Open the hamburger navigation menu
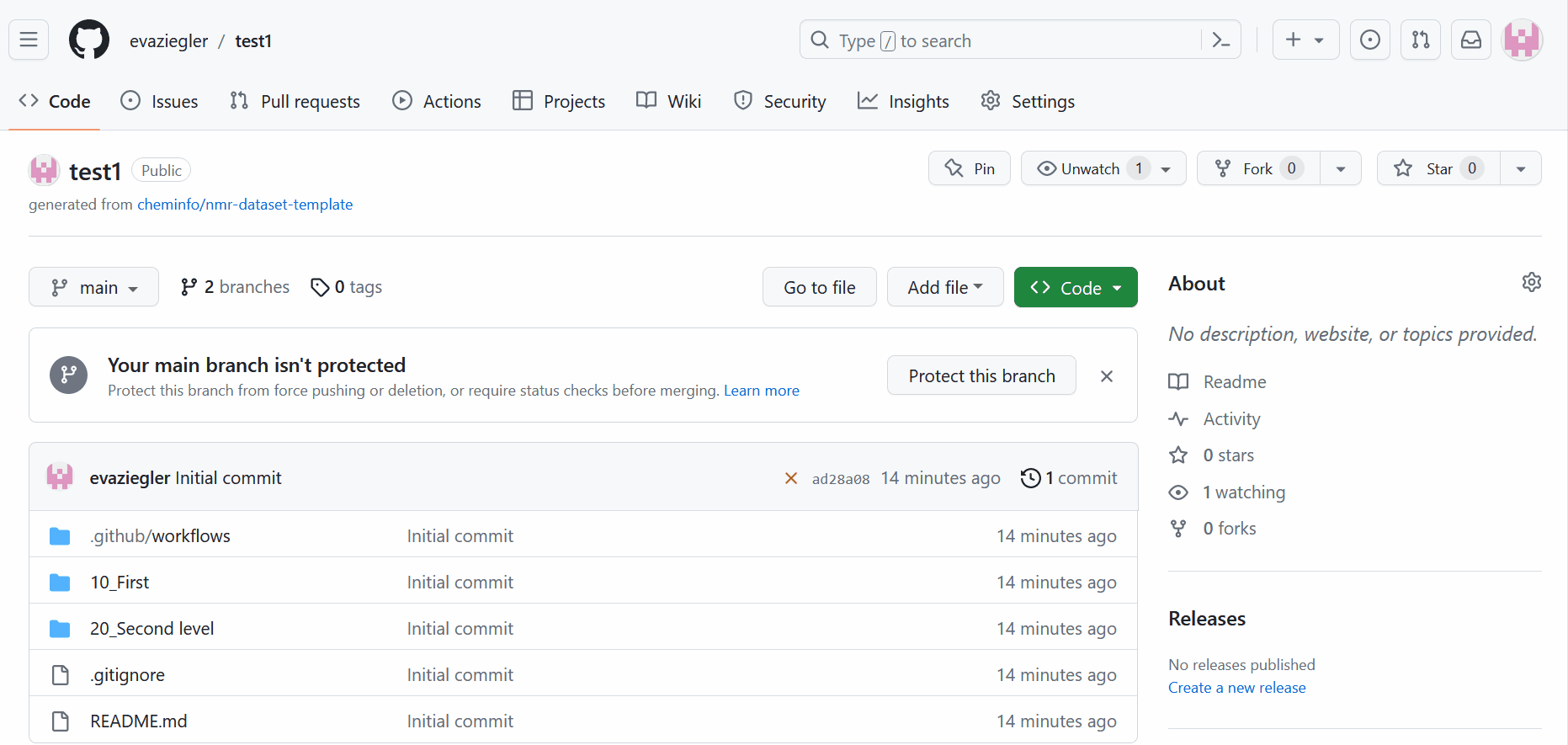 [29, 40]
